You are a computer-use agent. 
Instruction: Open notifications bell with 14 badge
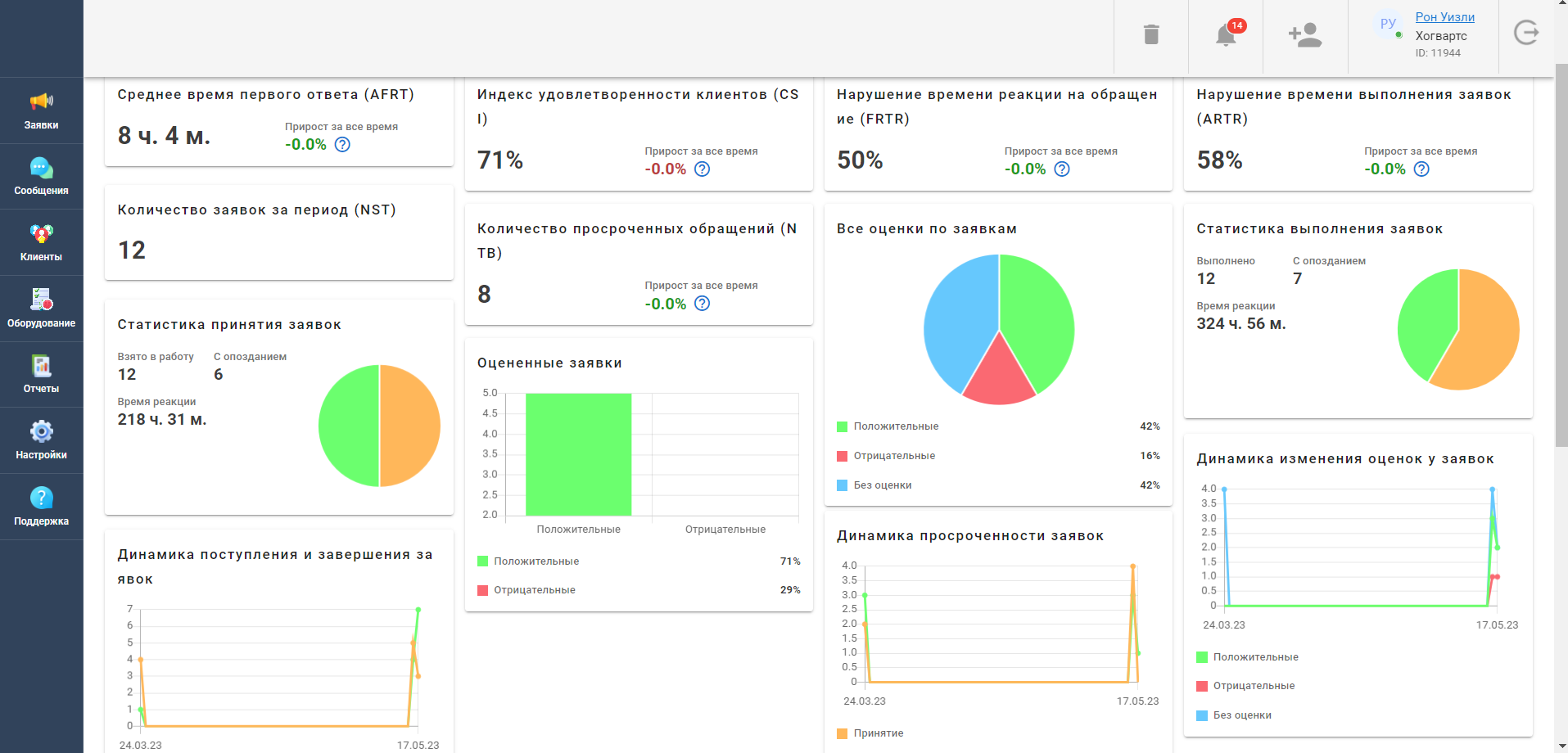1227,34
